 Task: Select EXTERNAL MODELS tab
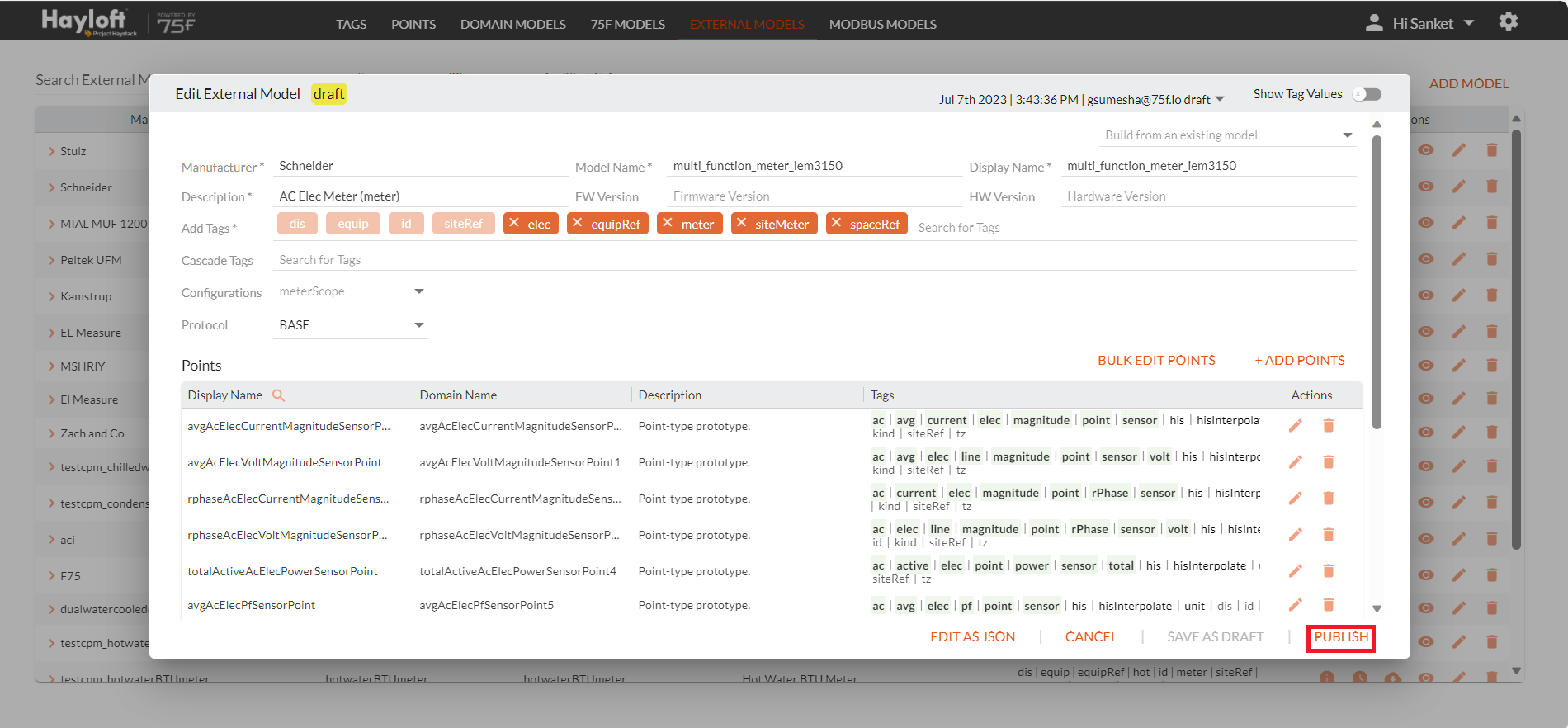747,24
